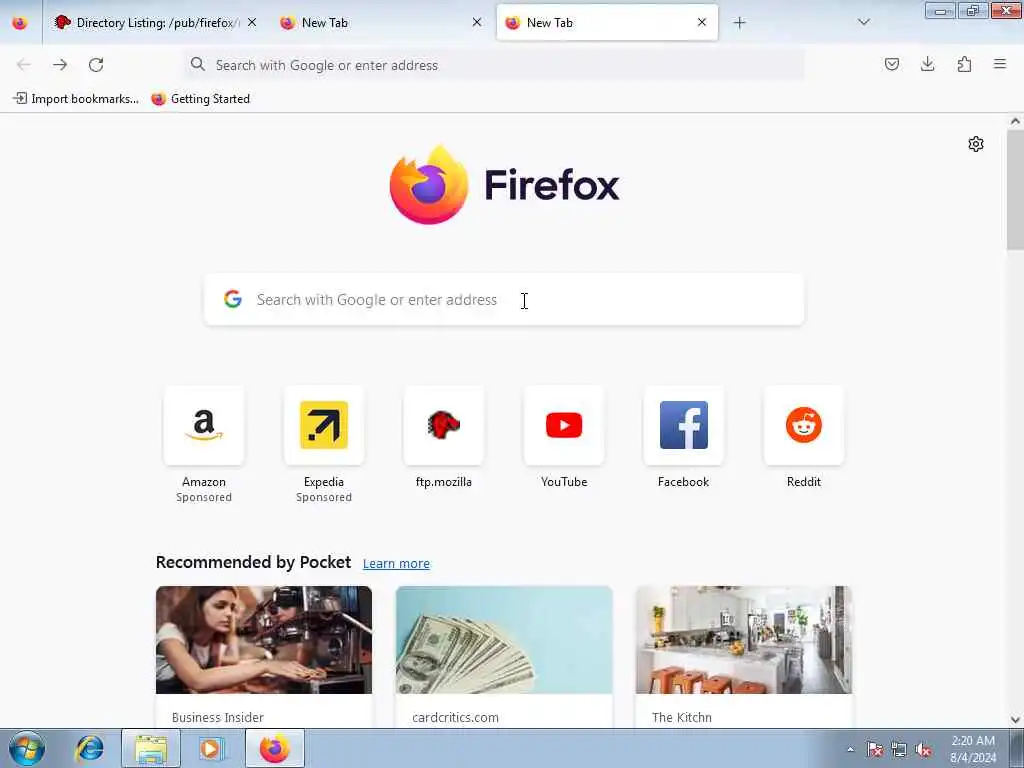Expand the List all tabs chevron
The image size is (1024, 768).
tap(863, 23)
